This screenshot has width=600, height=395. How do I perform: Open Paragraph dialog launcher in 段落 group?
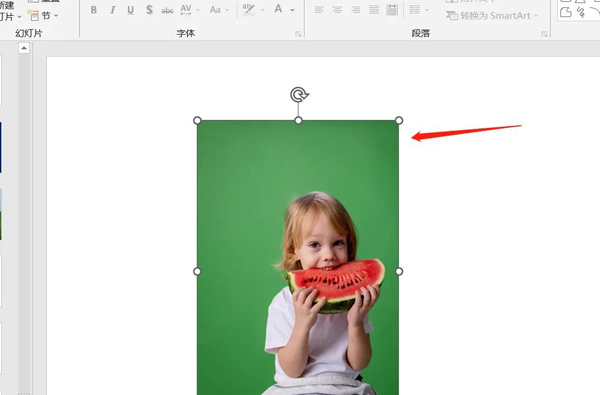tap(544, 34)
